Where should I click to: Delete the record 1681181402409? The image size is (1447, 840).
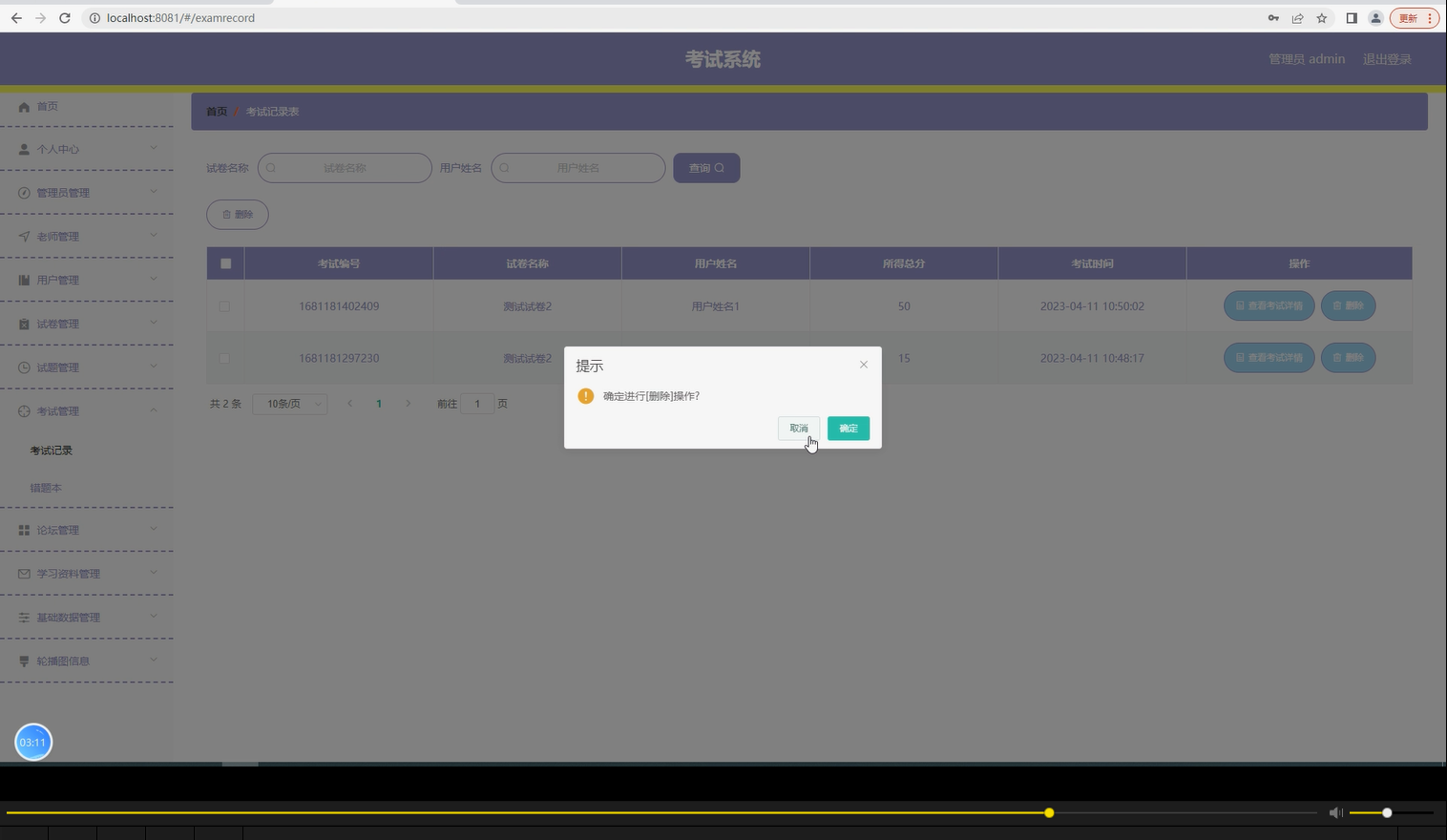(x=1348, y=305)
